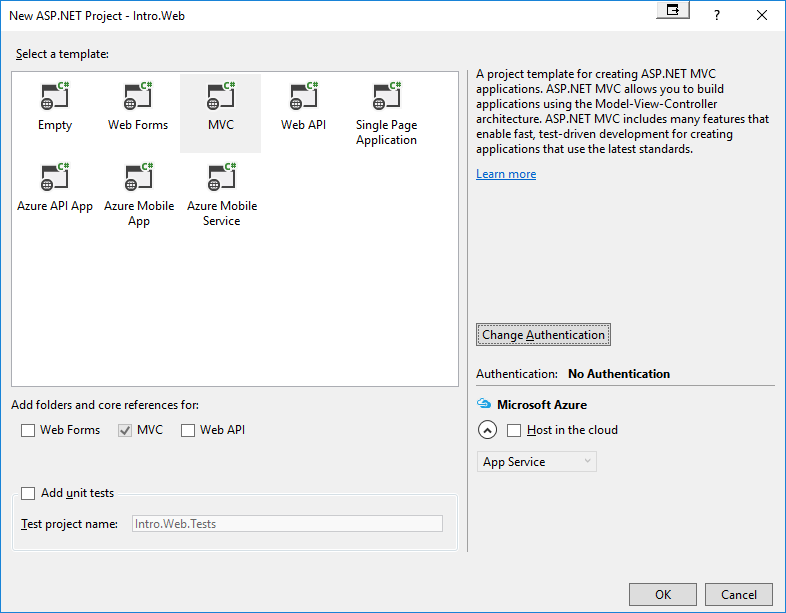Tick the Host in the cloud checkbox
This screenshot has height=613, width=786.
point(514,431)
